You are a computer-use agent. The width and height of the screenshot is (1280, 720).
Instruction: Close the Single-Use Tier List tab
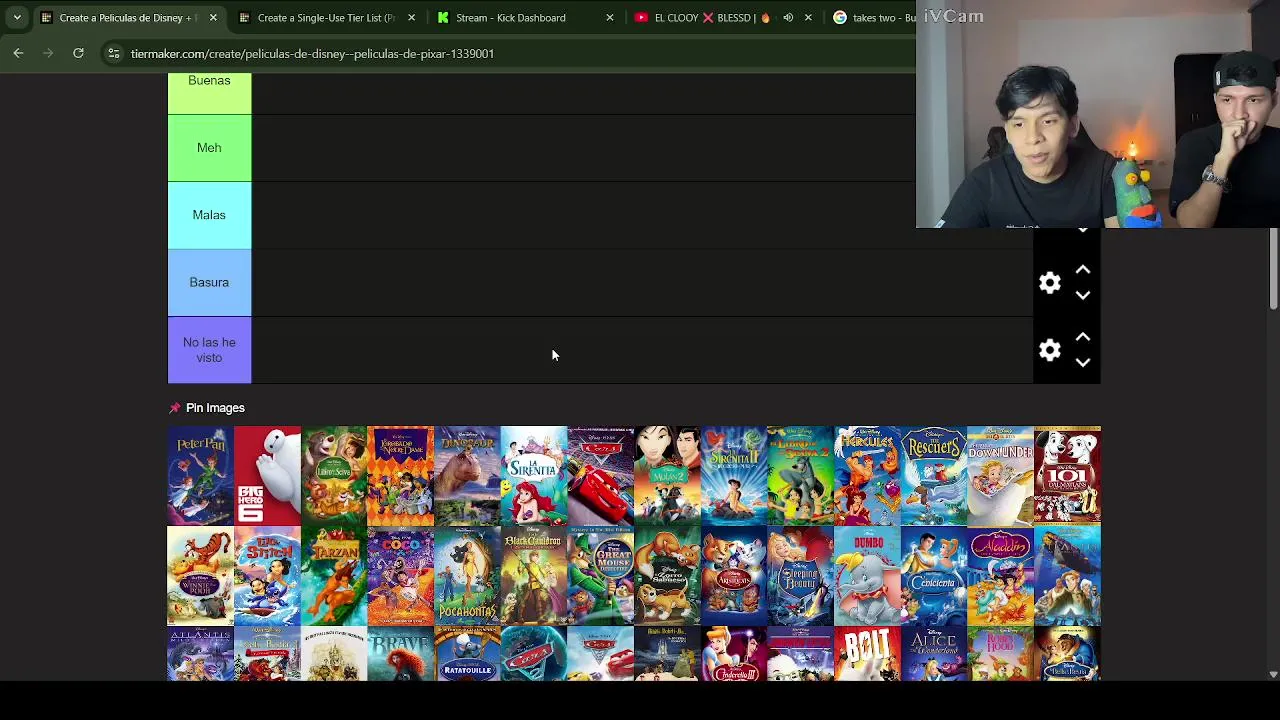pyautogui.click(x=411, y=17)
